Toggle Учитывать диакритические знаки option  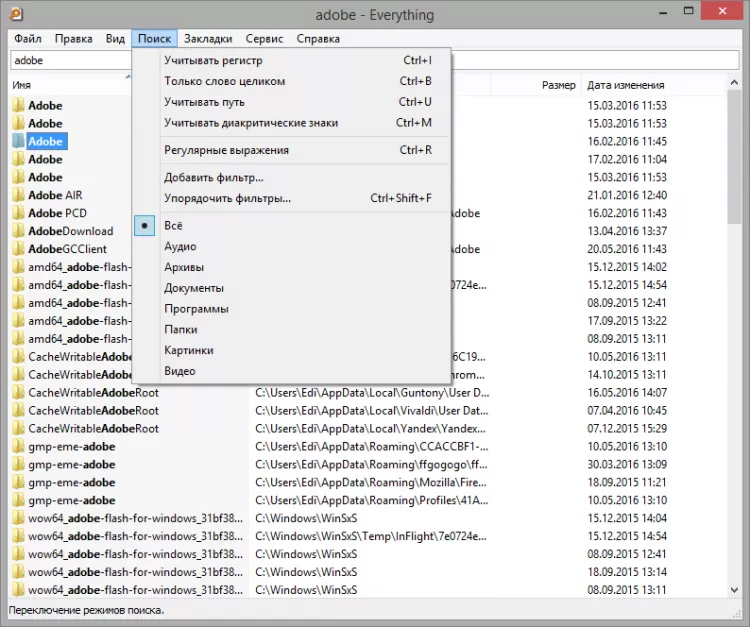tap(292, 123)
